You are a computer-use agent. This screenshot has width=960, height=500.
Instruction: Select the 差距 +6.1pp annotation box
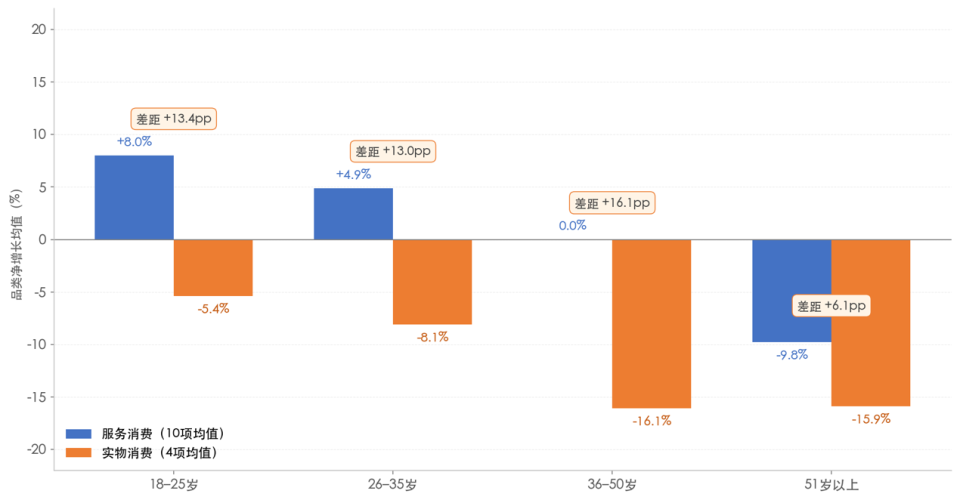pos(831,306)
